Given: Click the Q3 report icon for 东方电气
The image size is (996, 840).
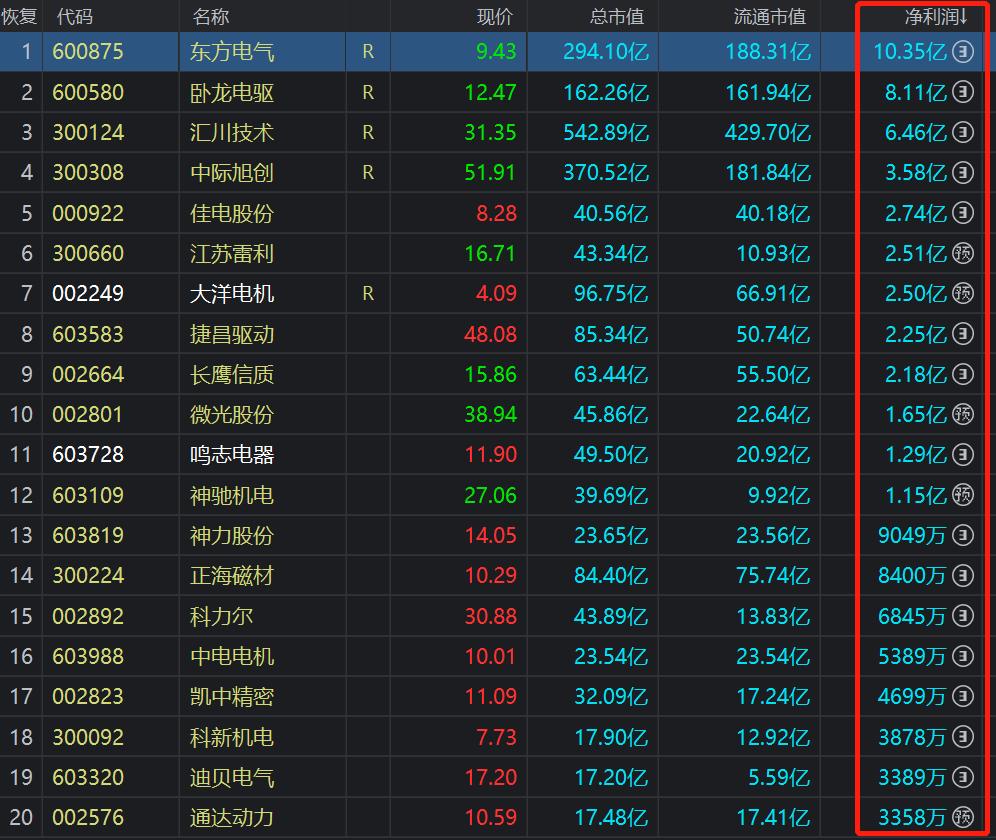Looking at the screenshot, I should coord(963,51).
